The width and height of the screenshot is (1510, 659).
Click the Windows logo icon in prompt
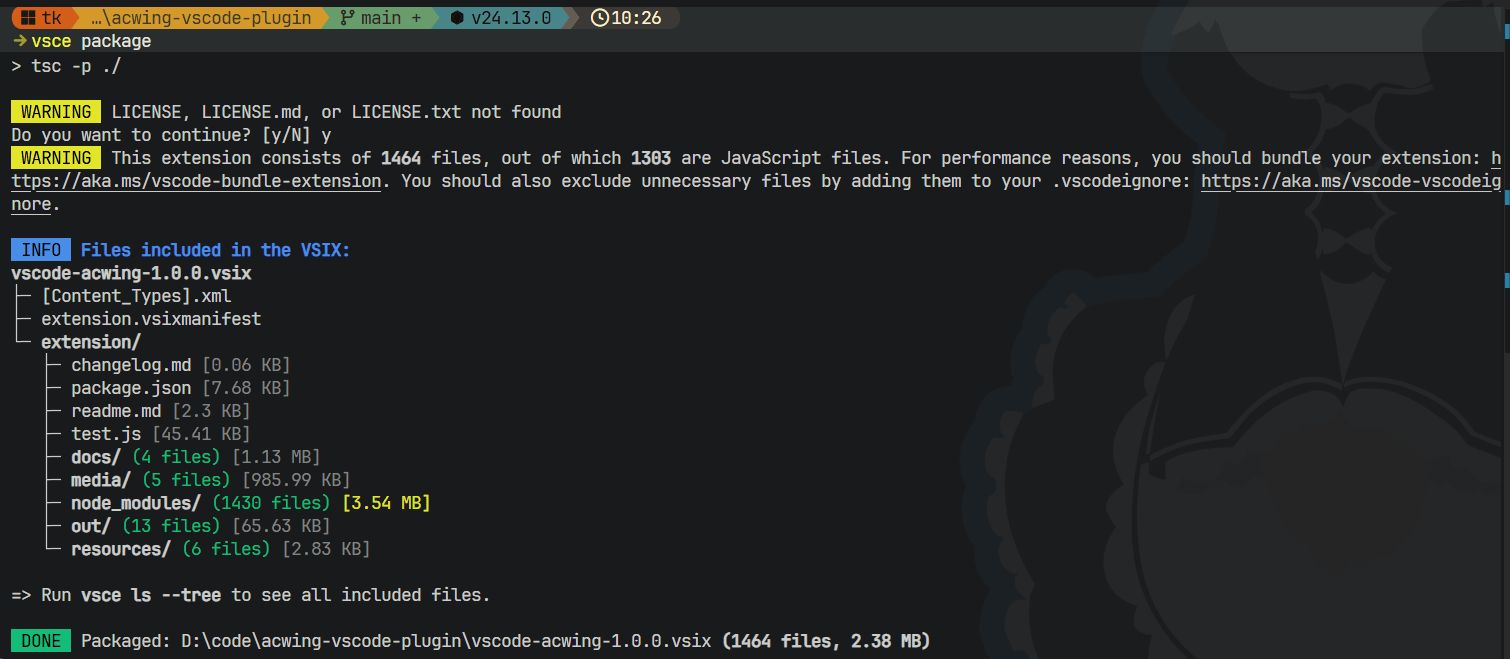click(x=29, y=18)
